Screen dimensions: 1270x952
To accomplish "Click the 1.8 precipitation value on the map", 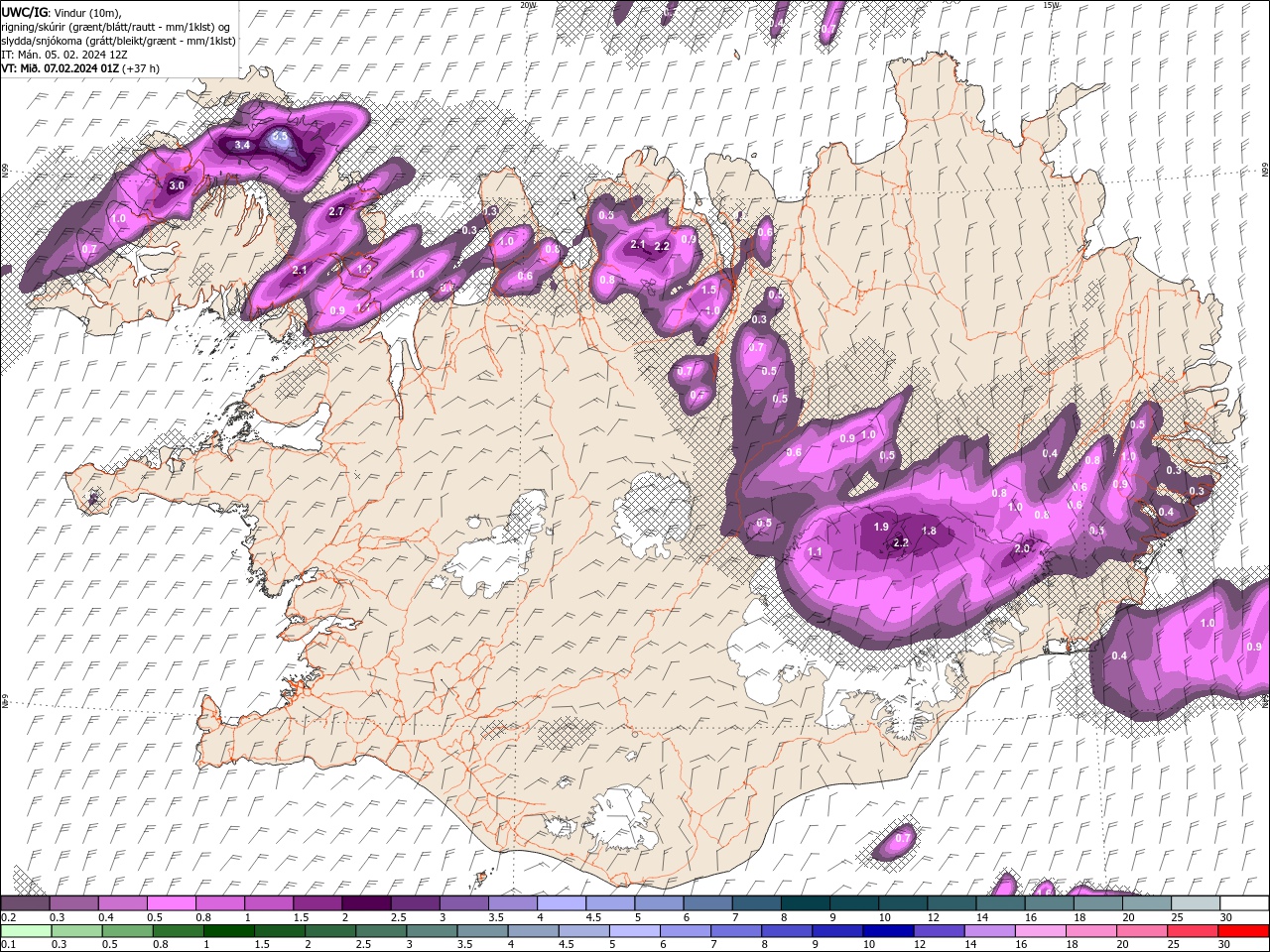I will point(930,531).
